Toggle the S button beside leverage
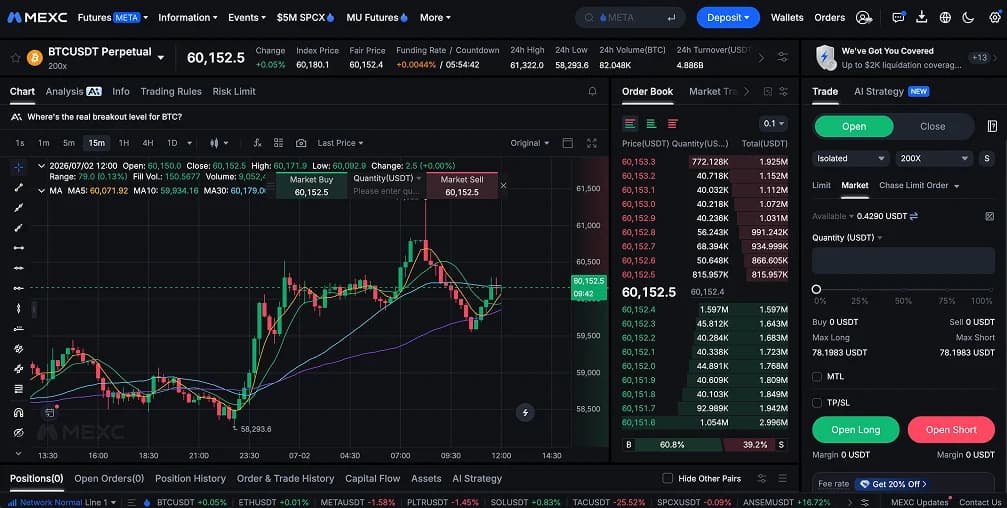Viewport: 1007px width, 508px height. click(986, 158)
